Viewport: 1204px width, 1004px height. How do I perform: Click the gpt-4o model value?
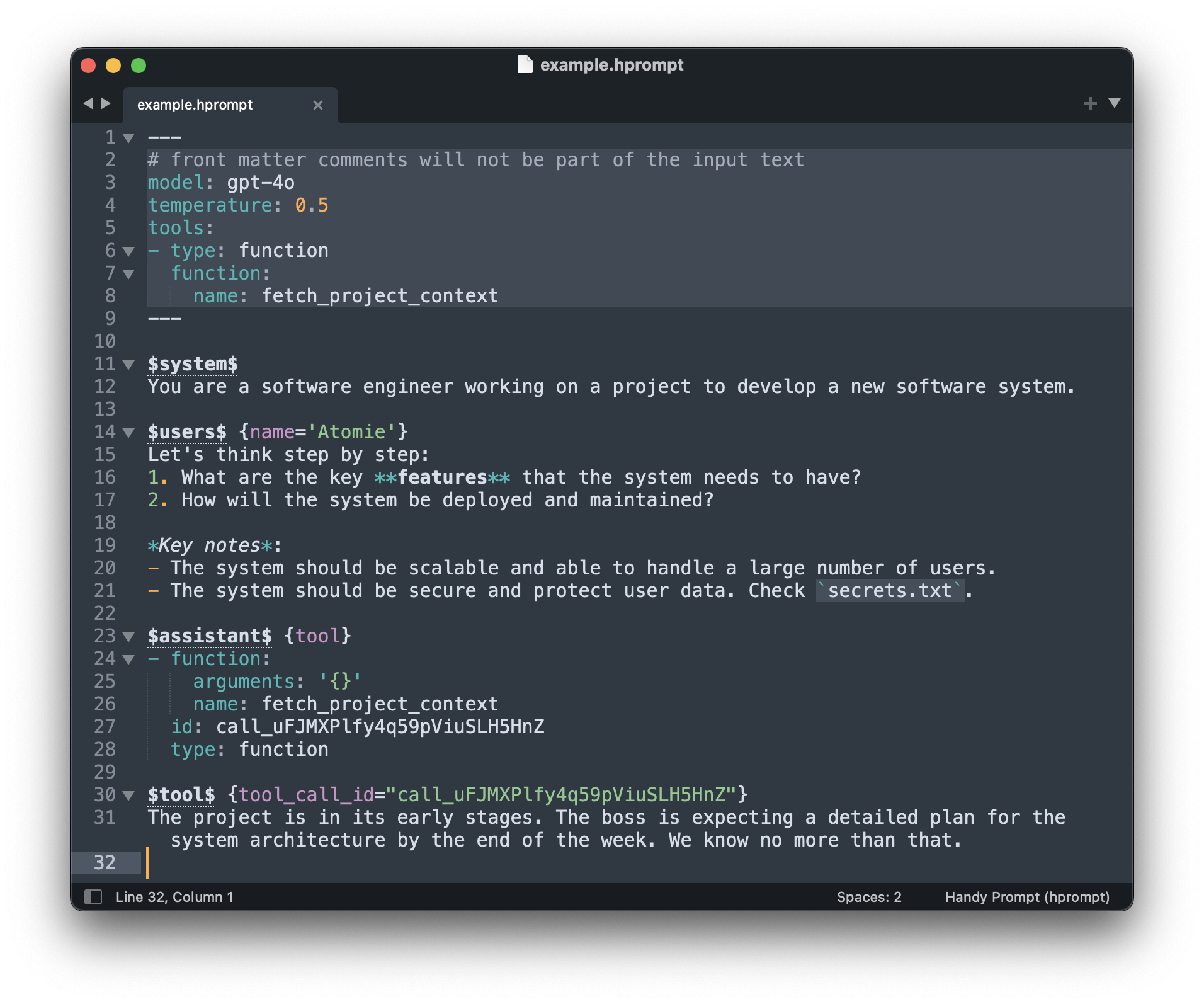pos(261,183)
